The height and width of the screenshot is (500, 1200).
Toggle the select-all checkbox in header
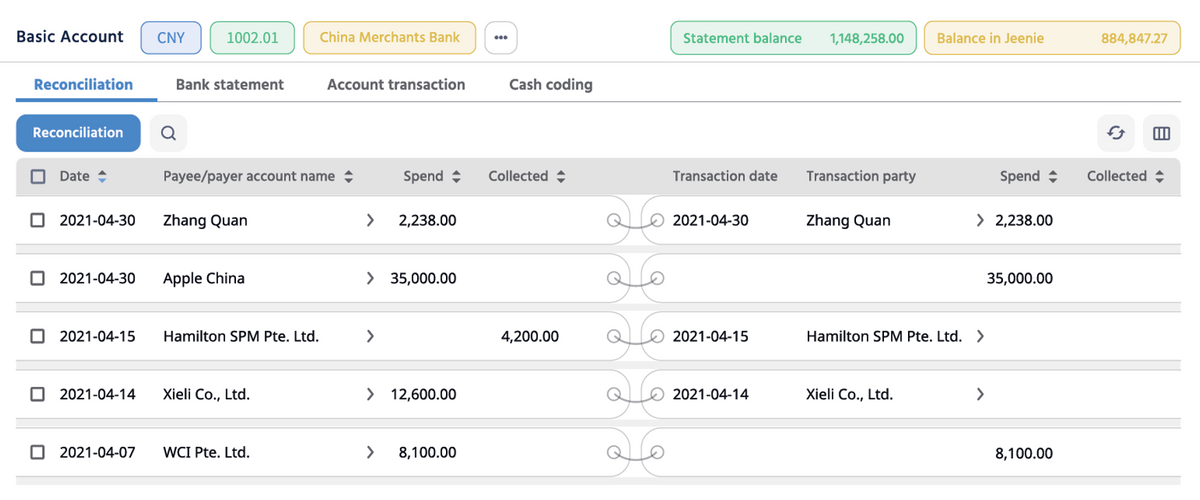coord(38,177)
